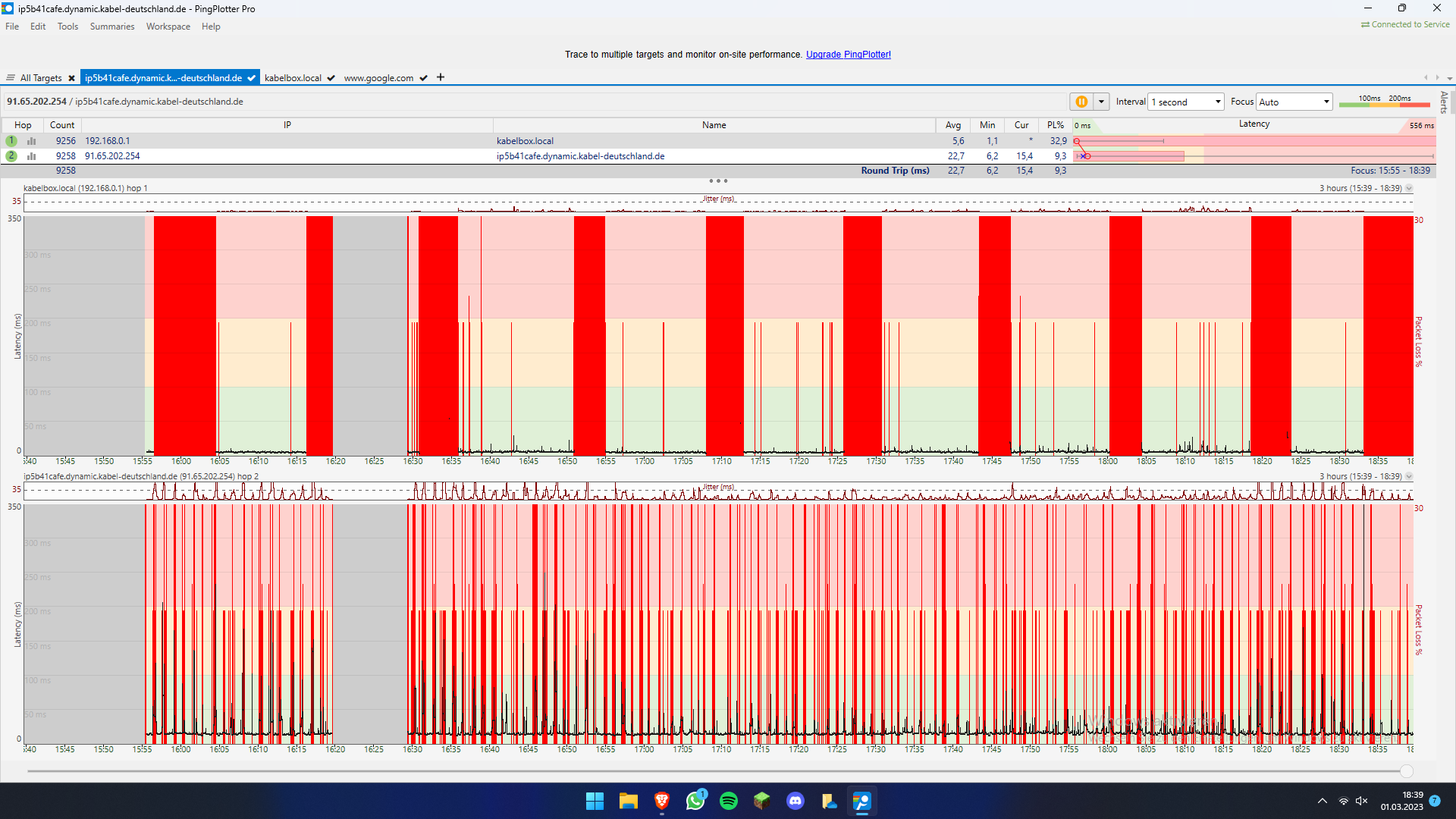
Task: Open the Workspace menu
Action: (168, 27)
